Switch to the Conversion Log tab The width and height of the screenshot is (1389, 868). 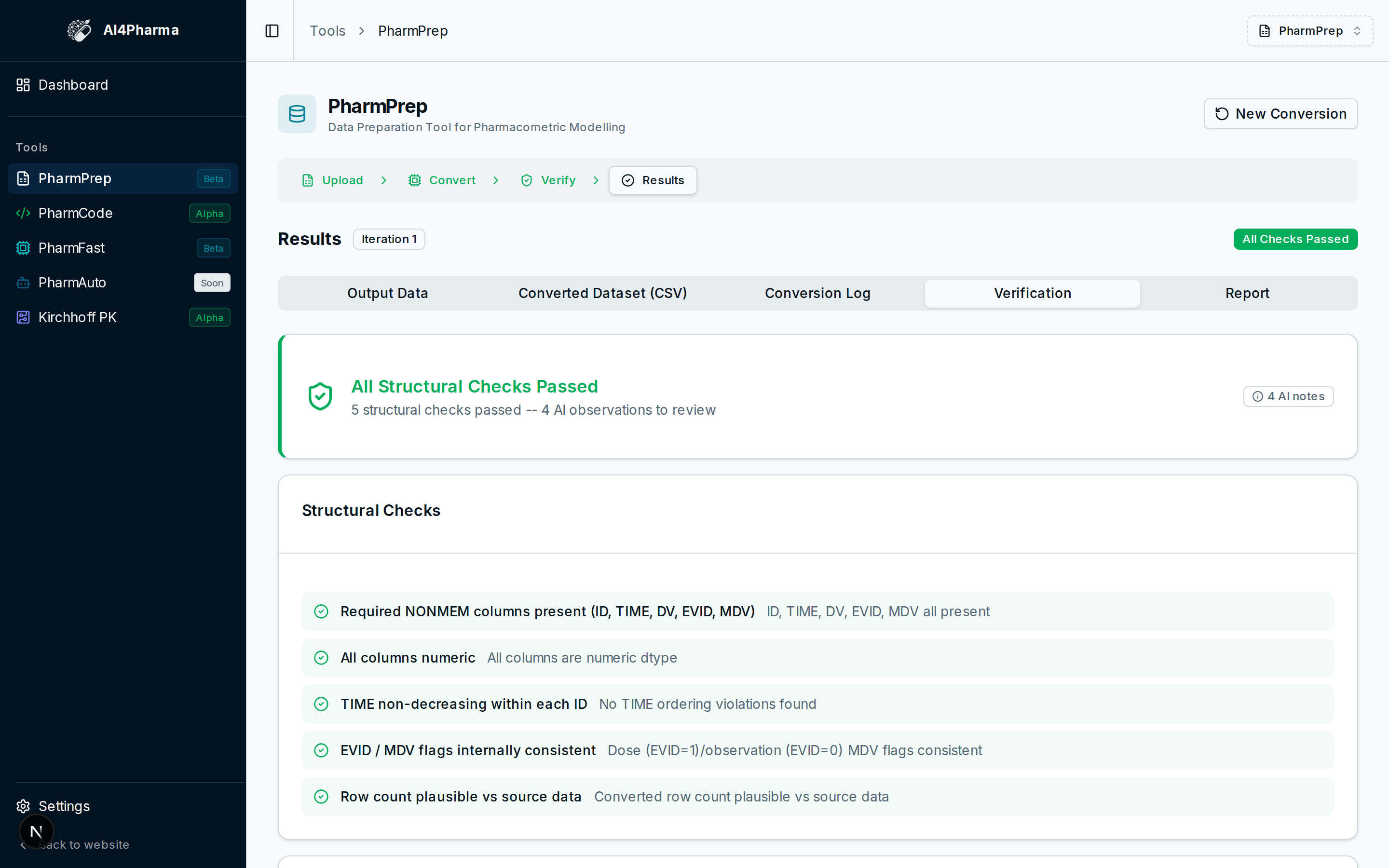pyautogui.click(x=817, y=293)
